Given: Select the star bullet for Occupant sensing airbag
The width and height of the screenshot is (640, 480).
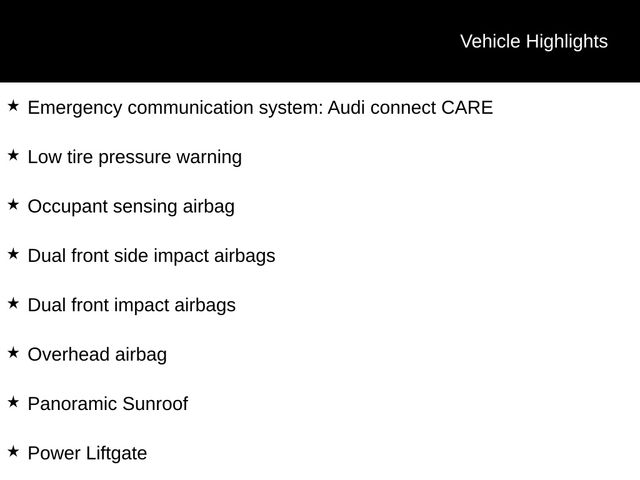Looking at the screenshot, I should tap(12, 205).
